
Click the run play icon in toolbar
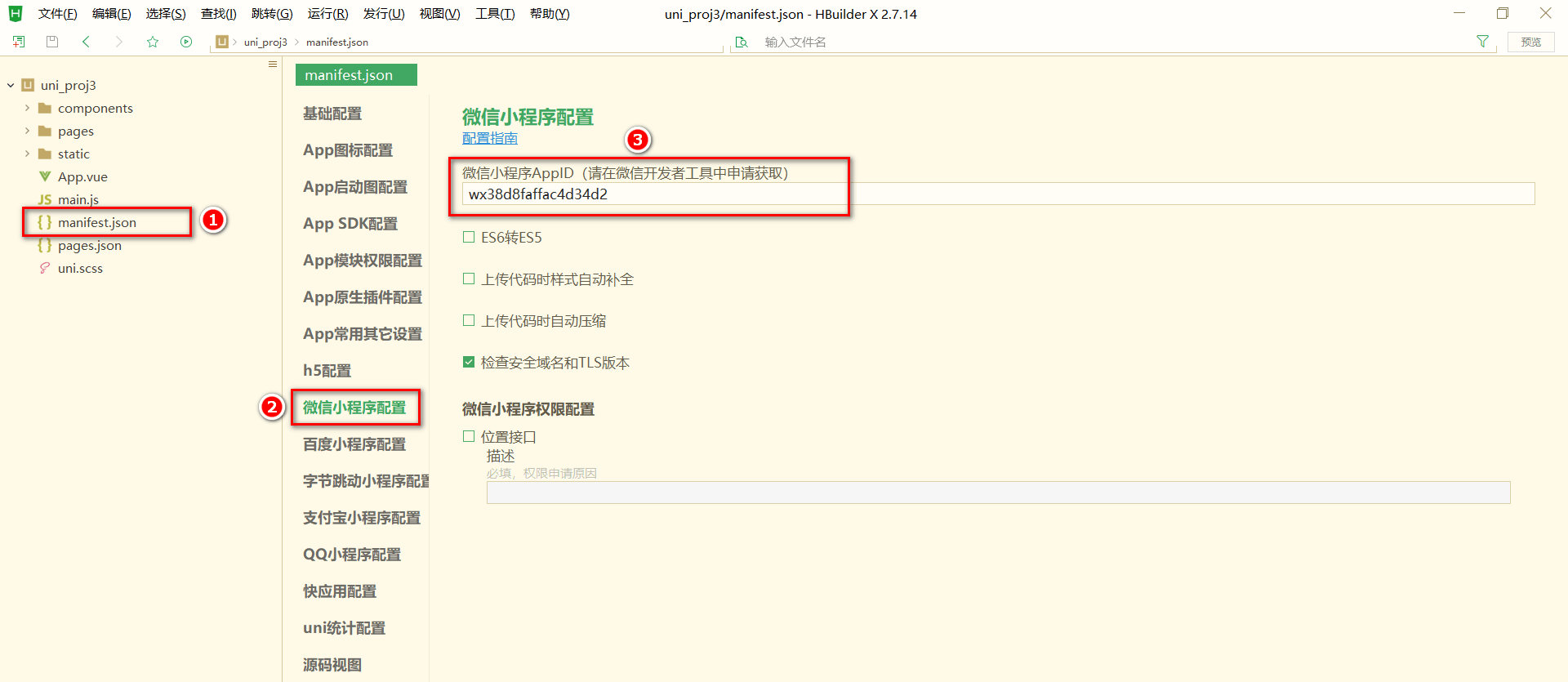pyautogui.click(x=186, y=42)
